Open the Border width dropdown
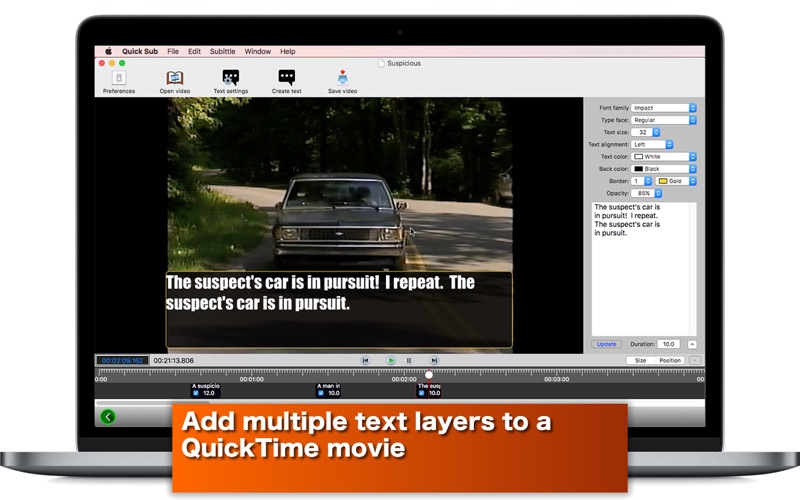The height and width of the screenshot is (500, 800). (641, 181)
